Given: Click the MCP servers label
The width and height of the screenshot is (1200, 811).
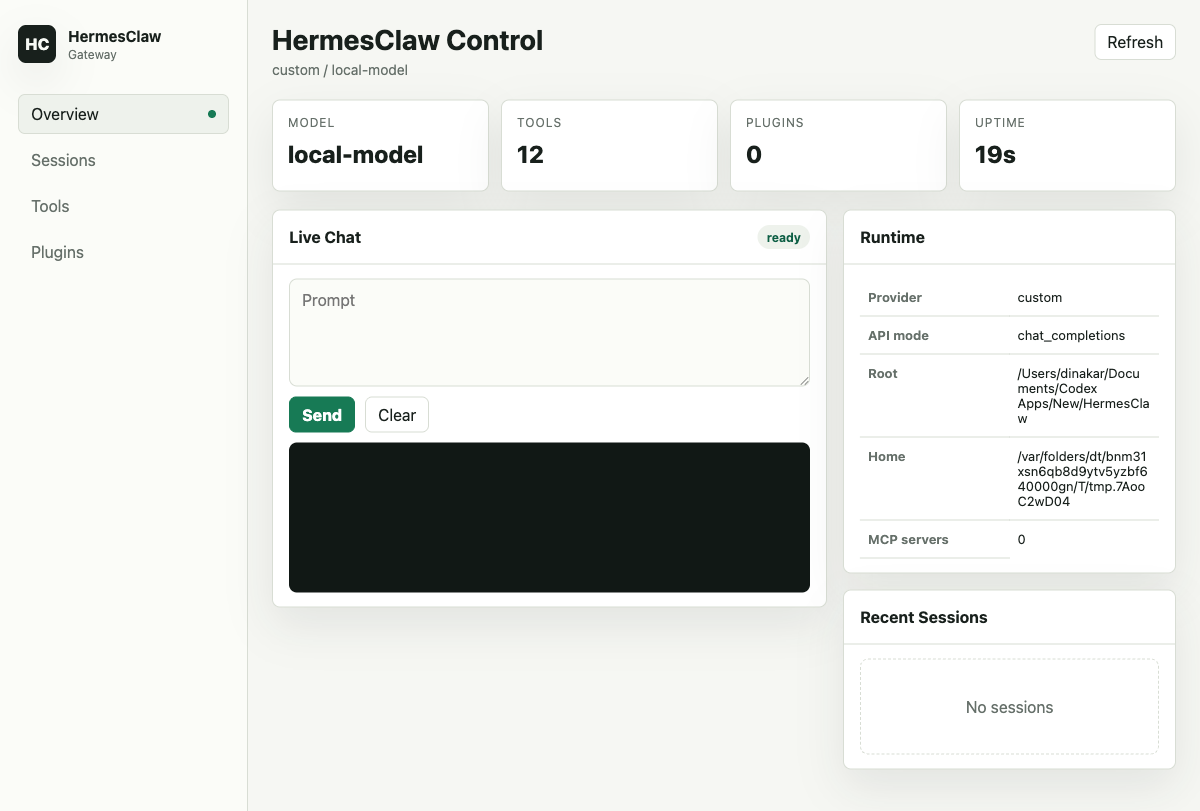Looking at the screenshot, I should point(908,539).
